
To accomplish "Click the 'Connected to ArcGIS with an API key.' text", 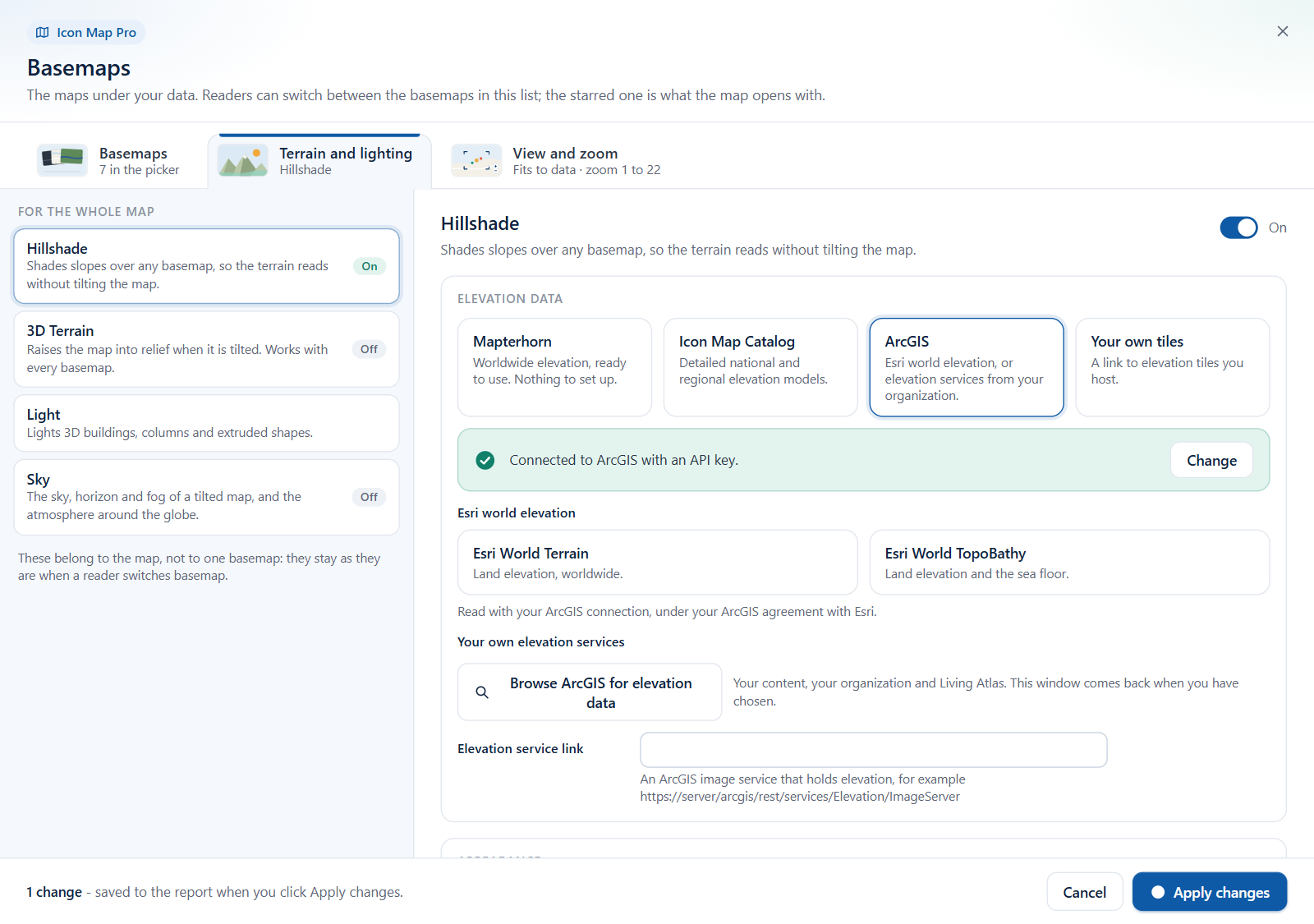I will point(624,460).
